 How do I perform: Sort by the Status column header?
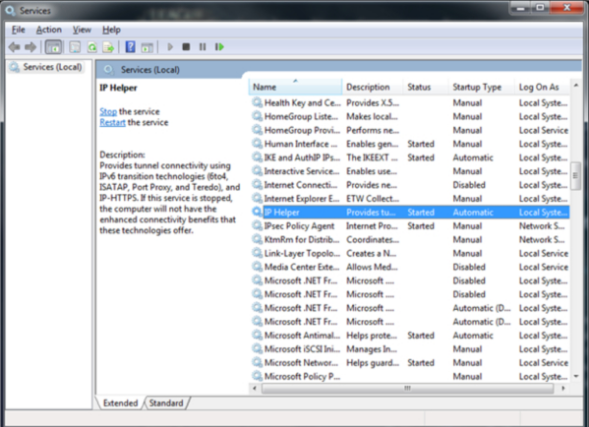(x=426, y=87)
